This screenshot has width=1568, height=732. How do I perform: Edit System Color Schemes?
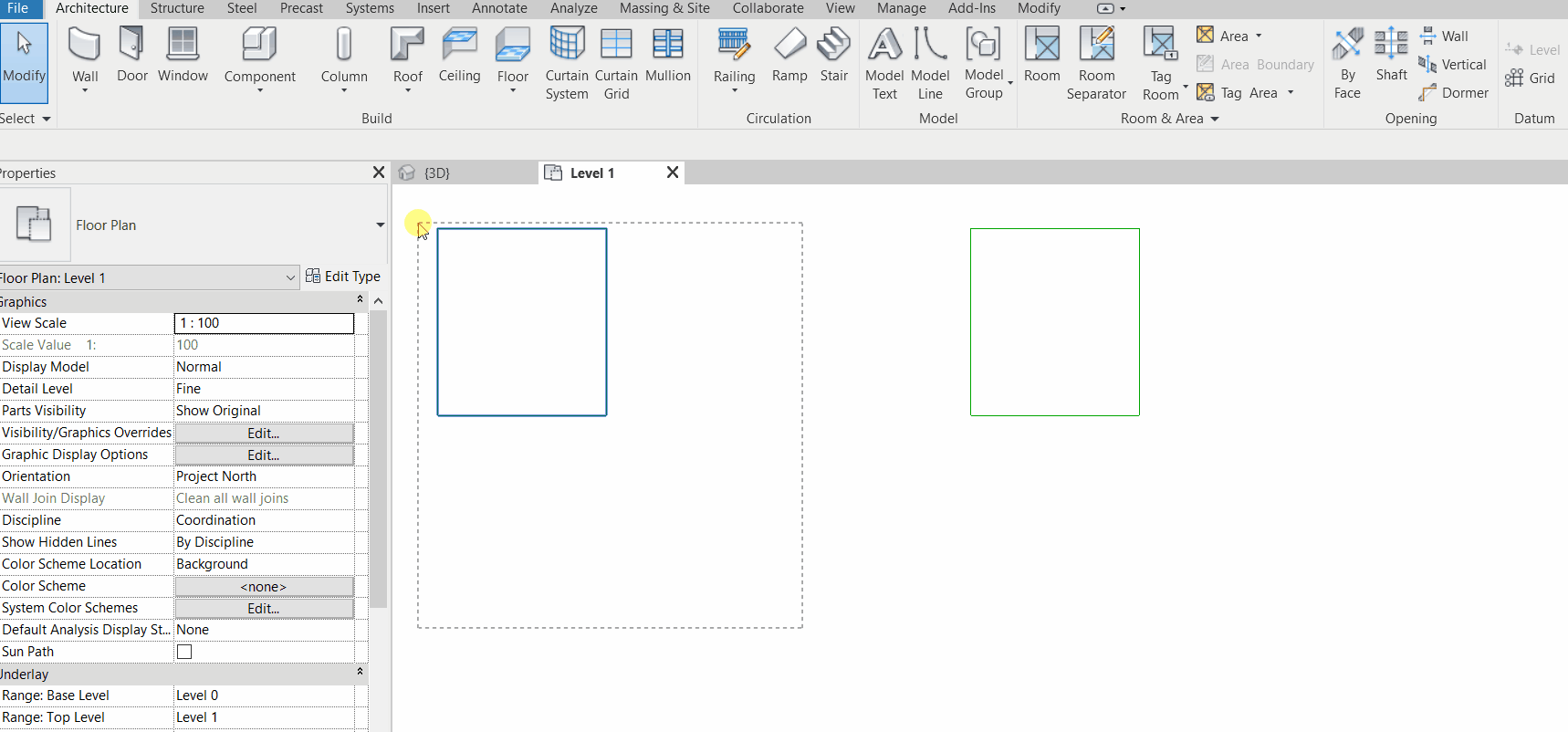[x=264, y=608]
